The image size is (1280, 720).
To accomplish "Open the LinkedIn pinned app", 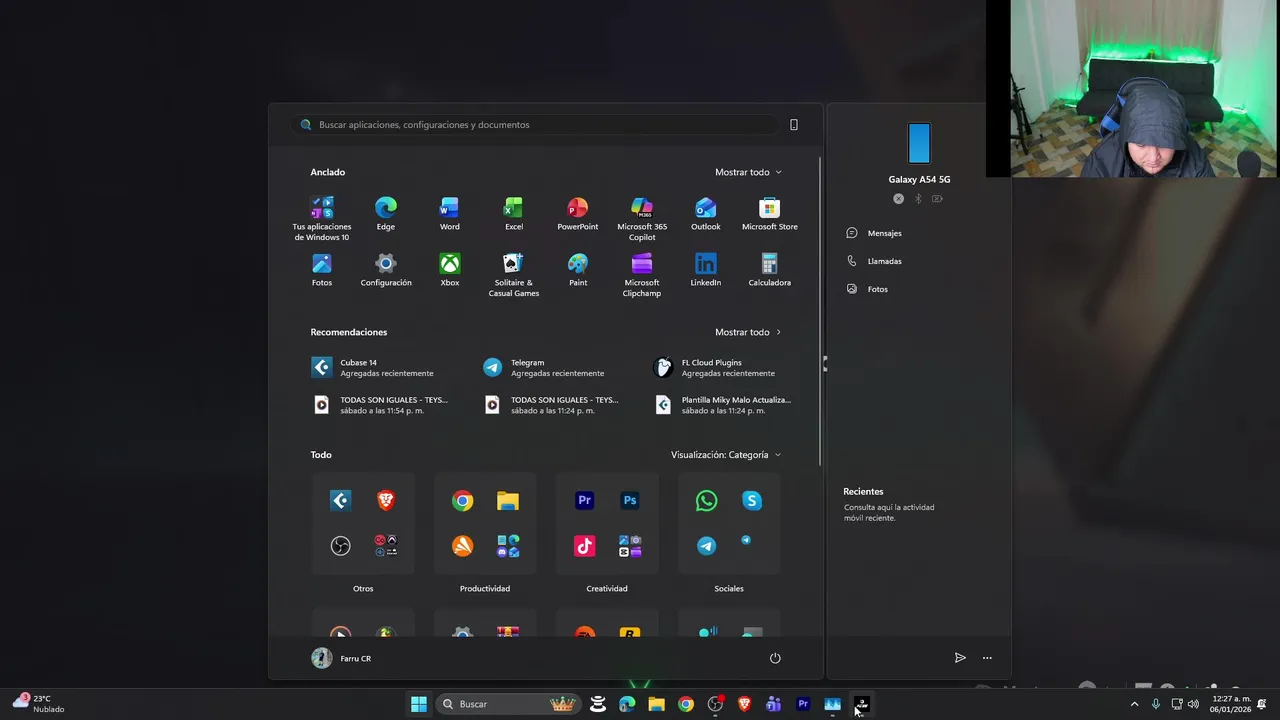I will tap(706, 270).
